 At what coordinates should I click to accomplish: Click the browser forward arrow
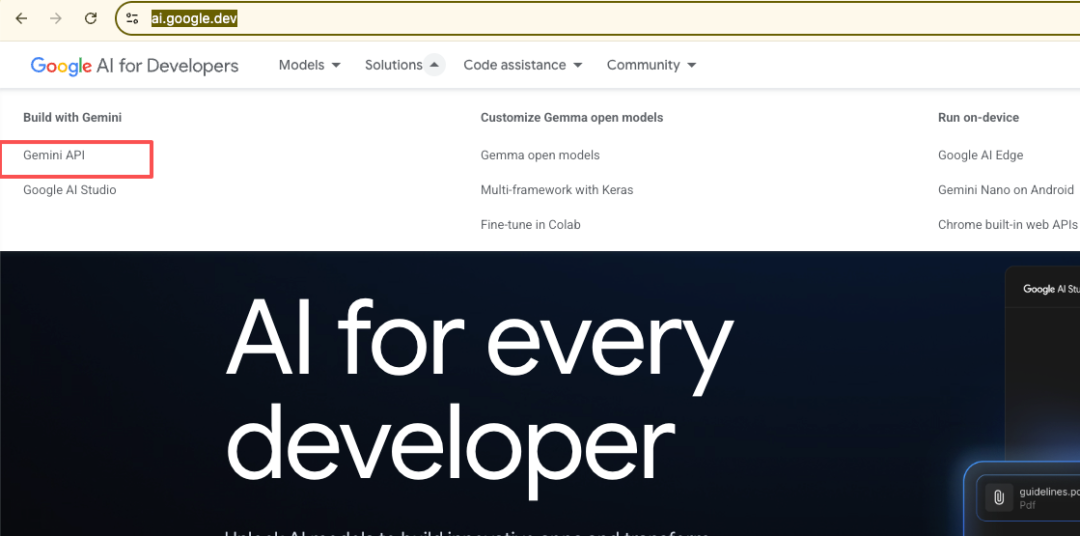(56, 19)
